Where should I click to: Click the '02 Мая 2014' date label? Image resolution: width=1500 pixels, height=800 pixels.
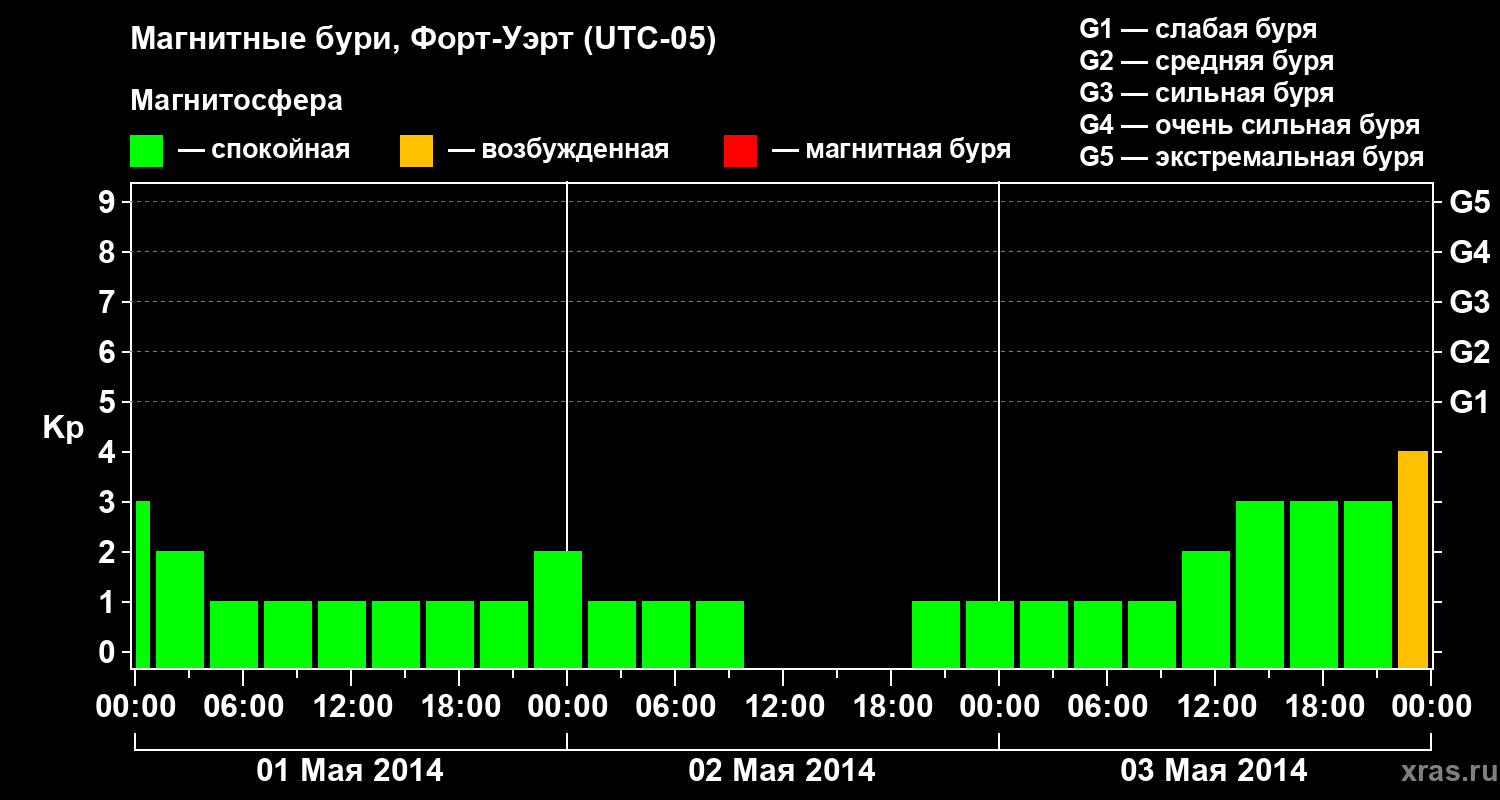(x=782, y=771)
